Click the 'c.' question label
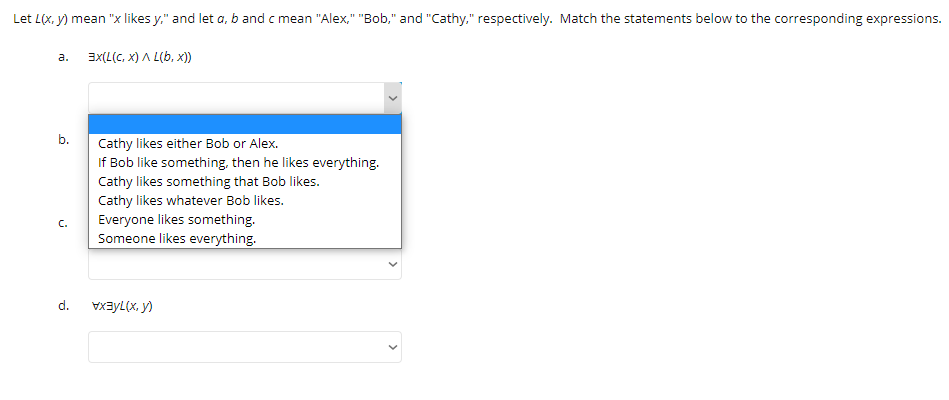The image size is (949, 400). coord(63,223)
